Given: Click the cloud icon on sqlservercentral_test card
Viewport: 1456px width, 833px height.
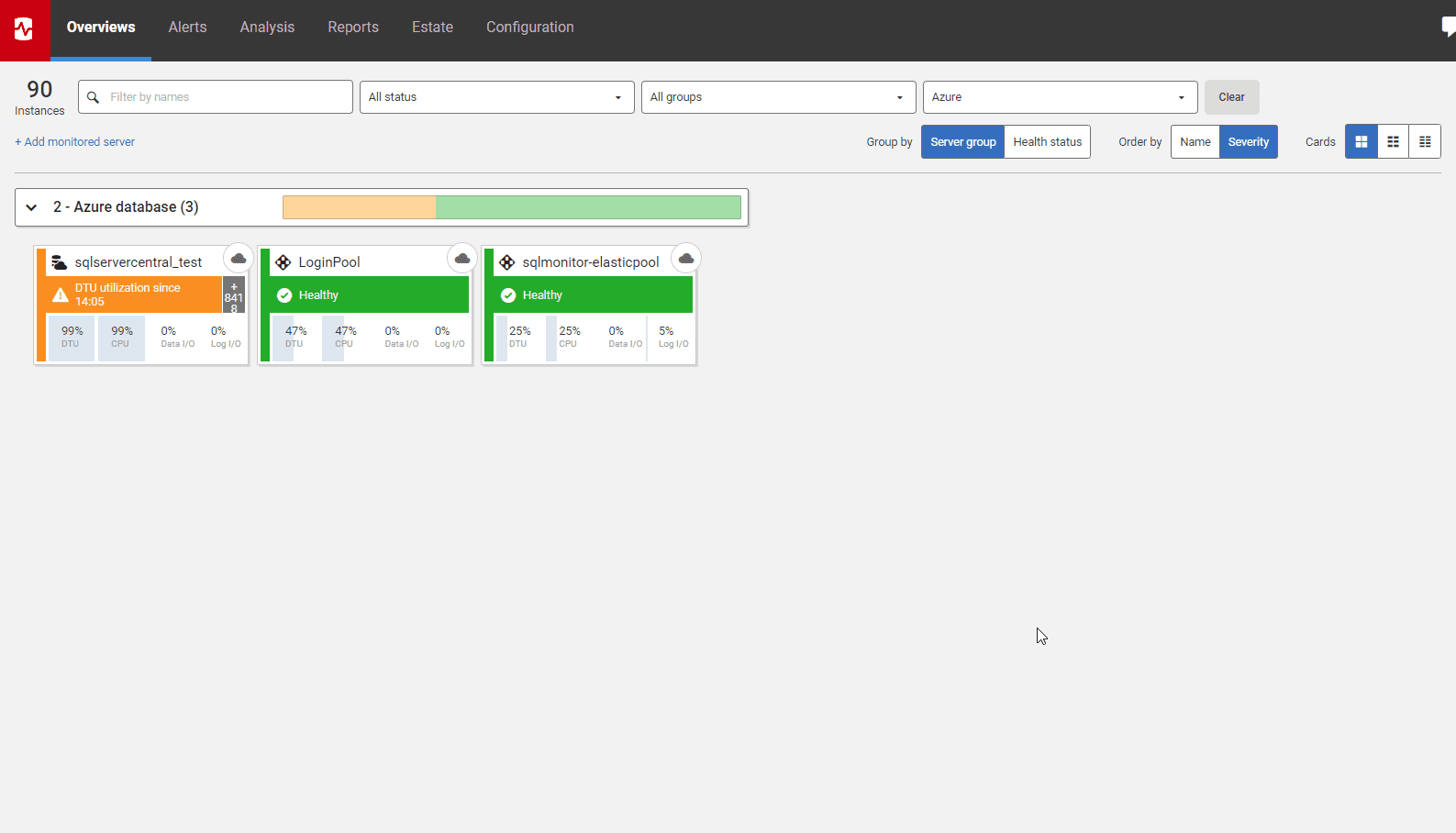Looking at the screenshot, I should pos(239,259).
